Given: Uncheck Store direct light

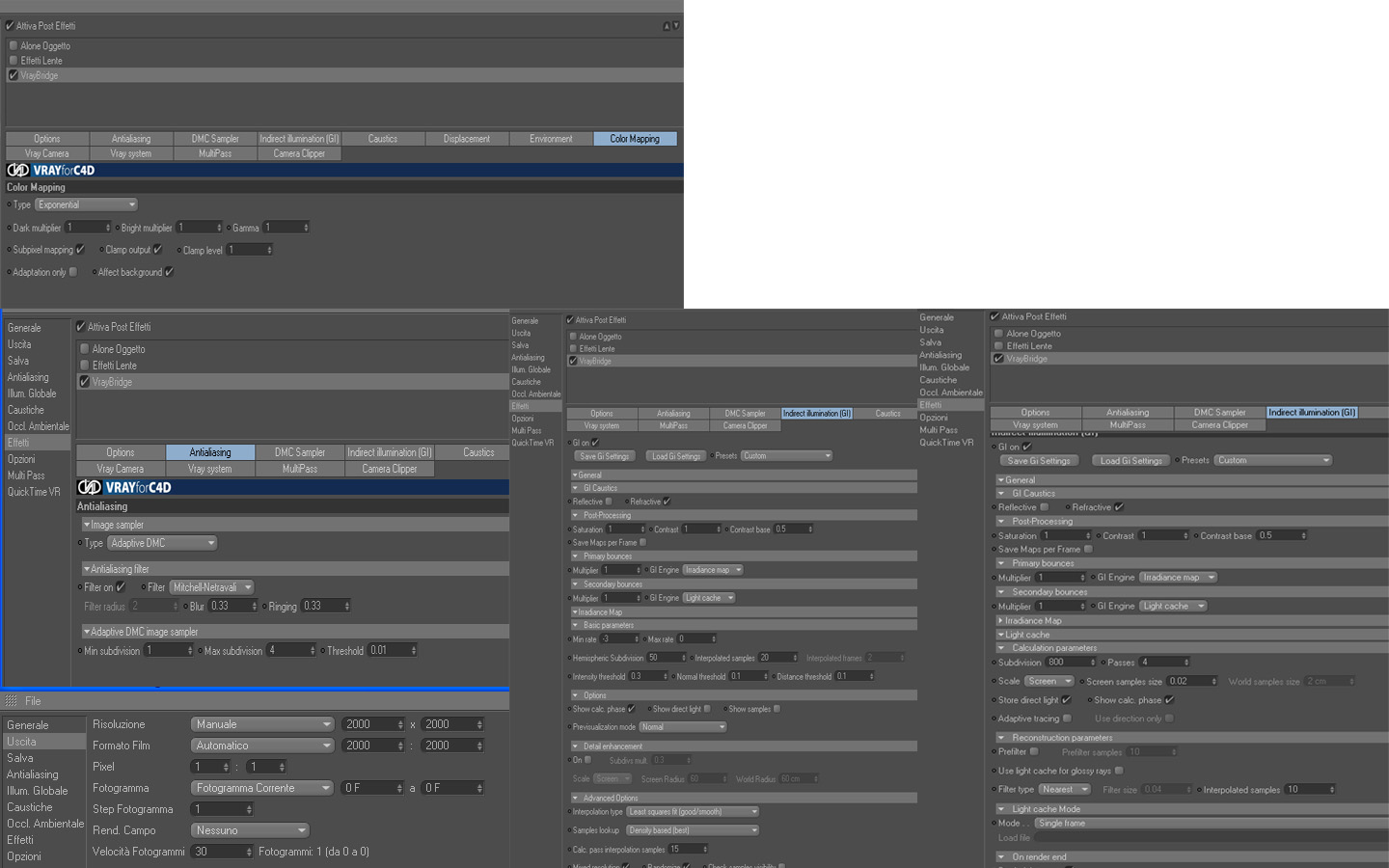Looking at the screenshot, I should pyautogui.click(x=1066, y=700).
